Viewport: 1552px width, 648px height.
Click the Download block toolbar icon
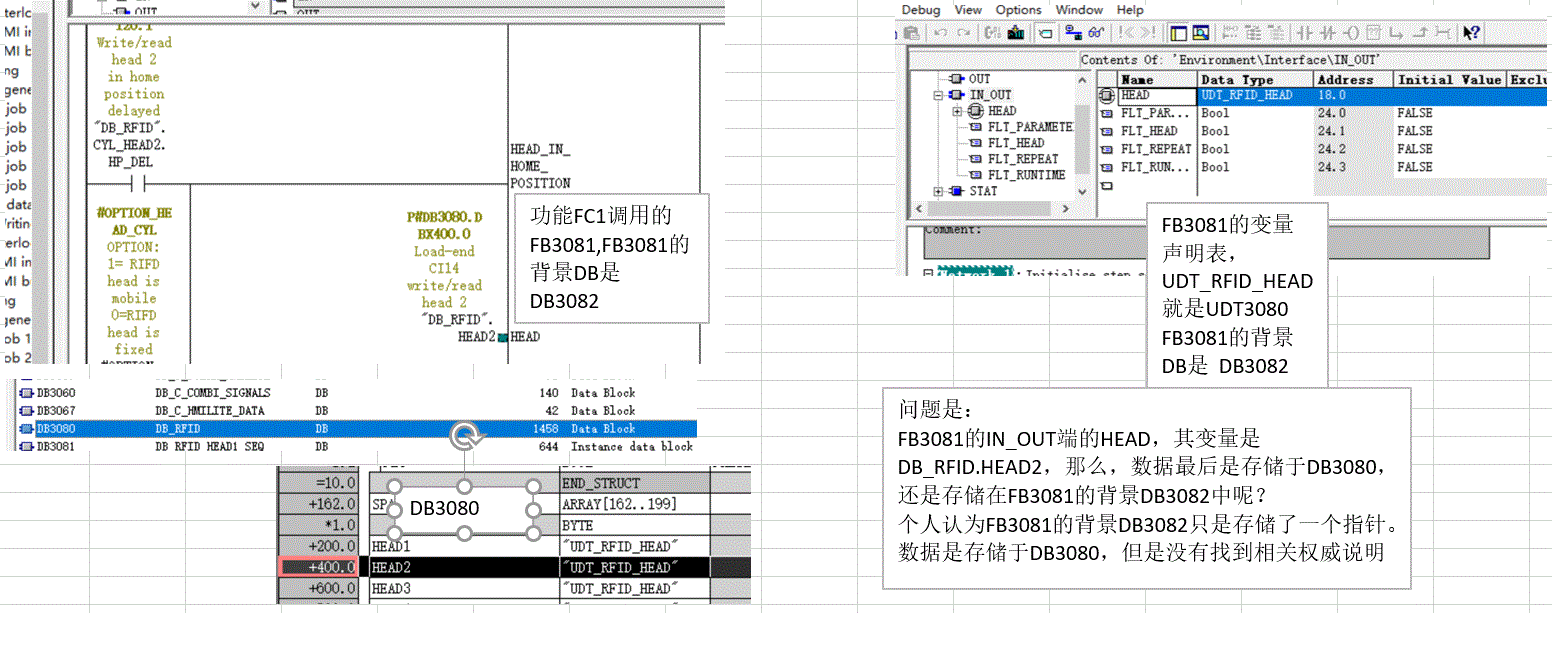(x=1016, y=33)
